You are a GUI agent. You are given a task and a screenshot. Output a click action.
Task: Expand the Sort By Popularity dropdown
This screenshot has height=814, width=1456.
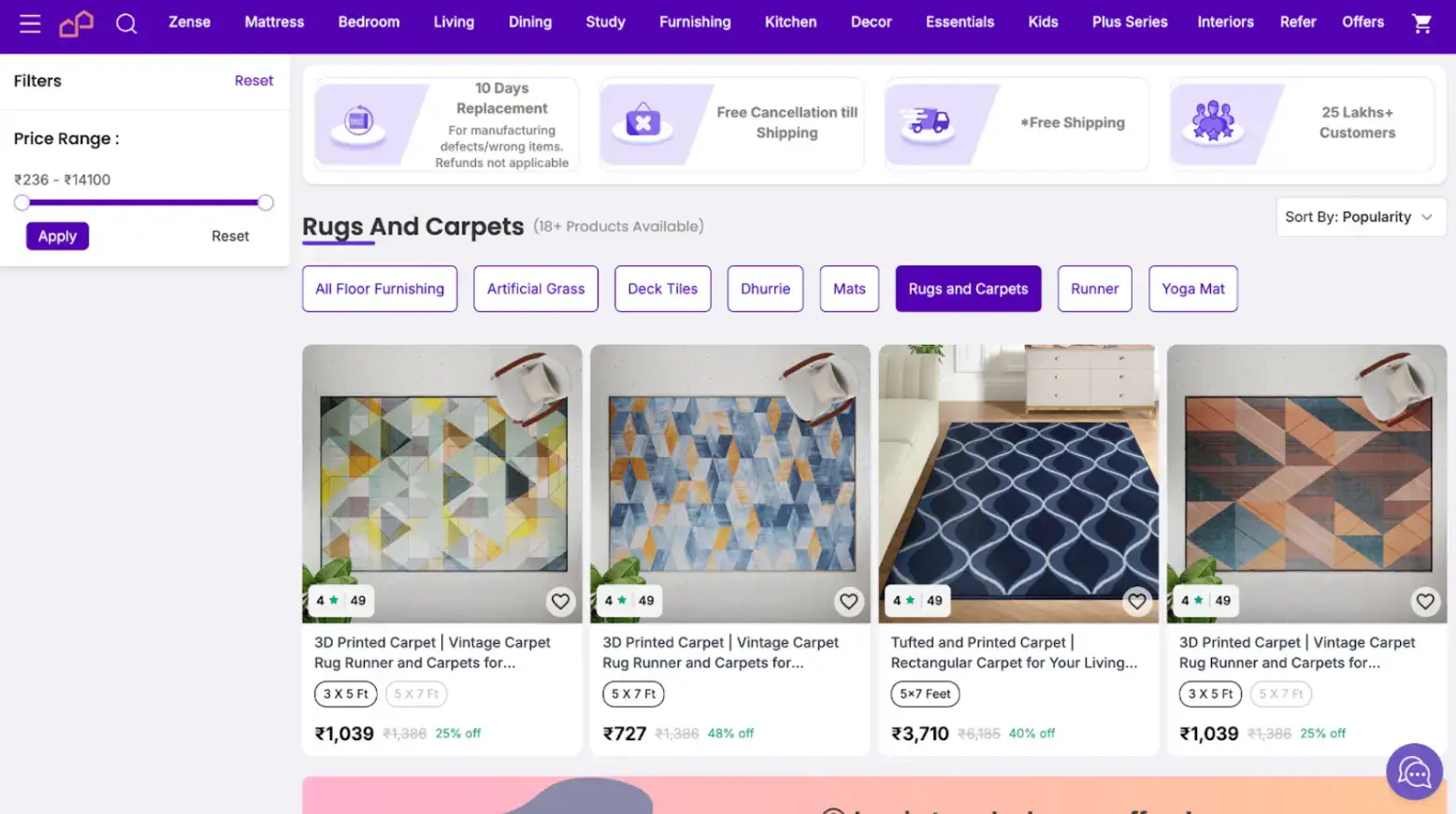(1360, 217)
